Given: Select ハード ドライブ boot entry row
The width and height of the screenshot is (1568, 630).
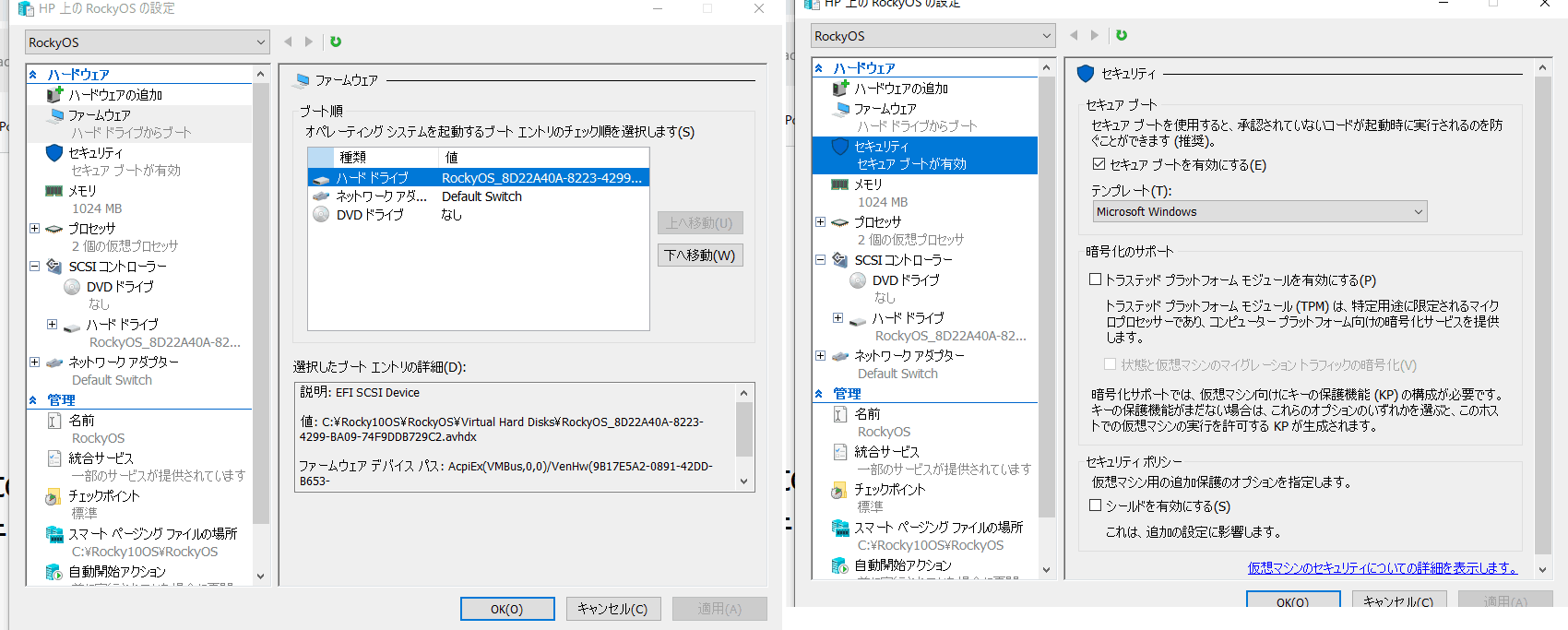Looking at the screenshot, I should (x=479, y=177).
